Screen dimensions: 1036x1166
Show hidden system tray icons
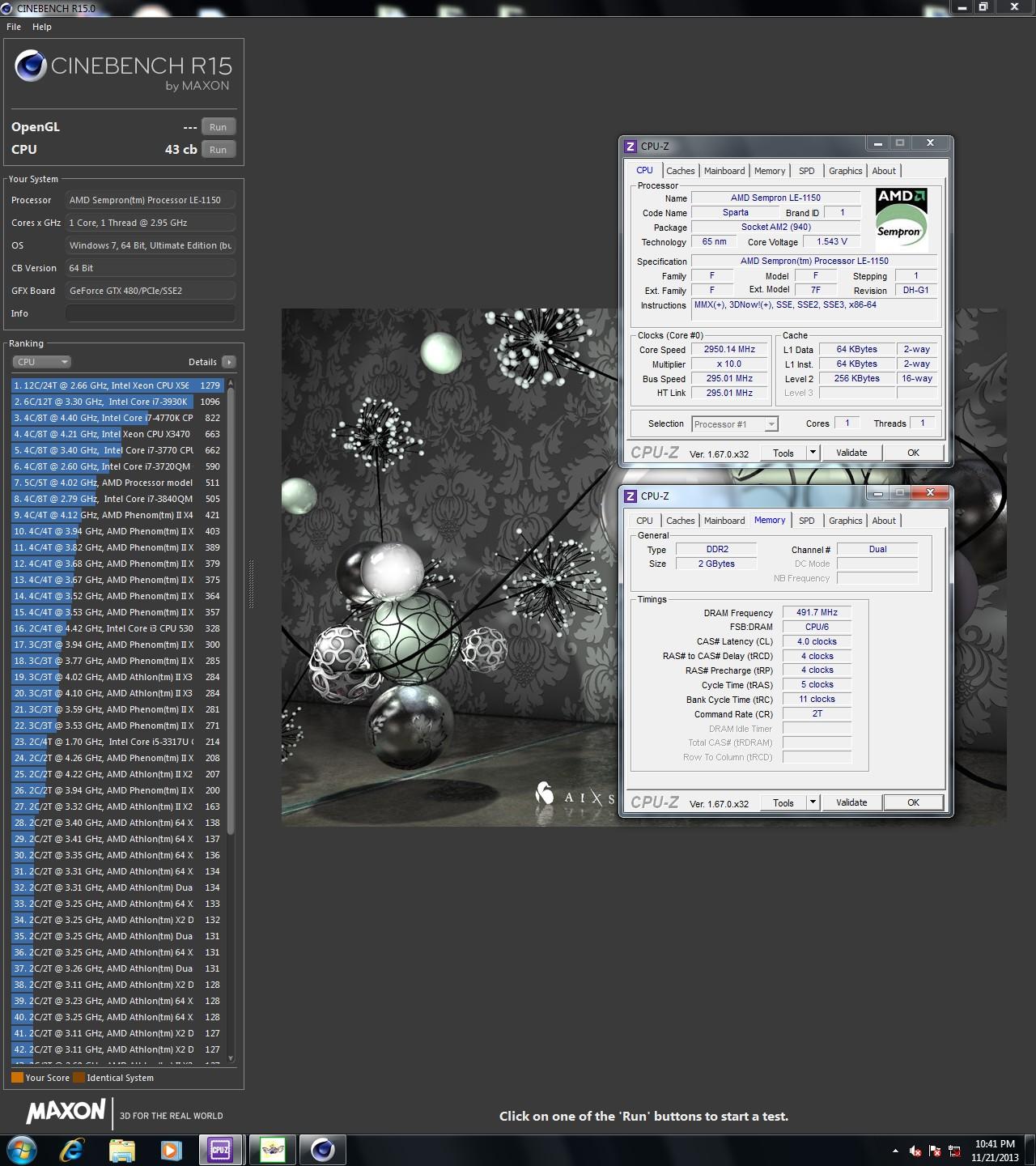click(895, 1151)
